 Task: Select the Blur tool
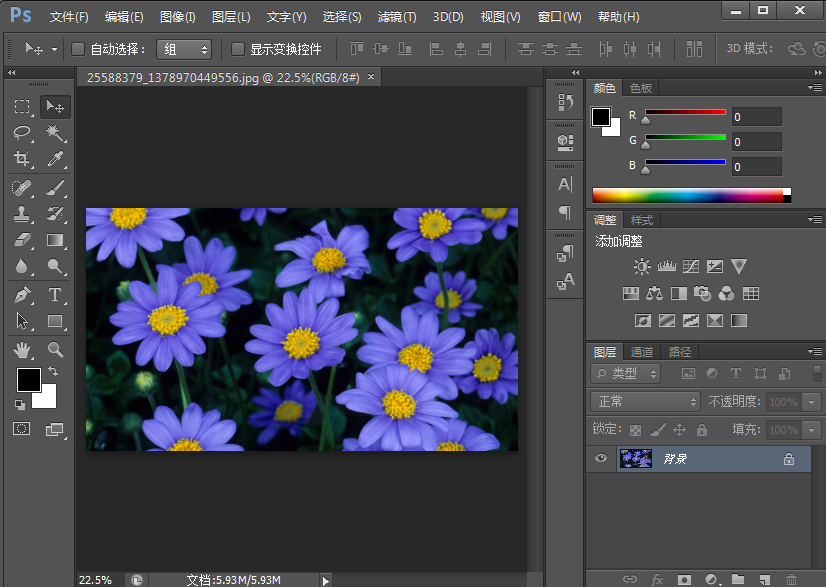pyautogui.click(x=22, y=266)
